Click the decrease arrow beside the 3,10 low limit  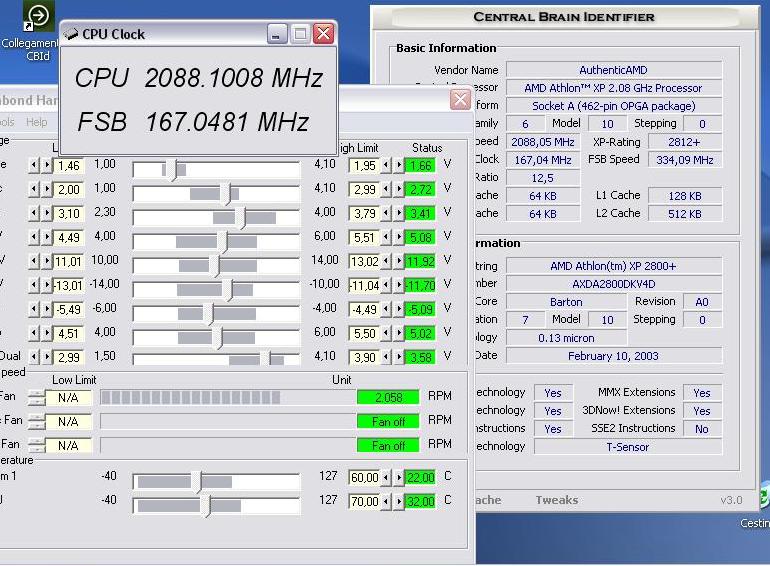[x=33, y=214]
